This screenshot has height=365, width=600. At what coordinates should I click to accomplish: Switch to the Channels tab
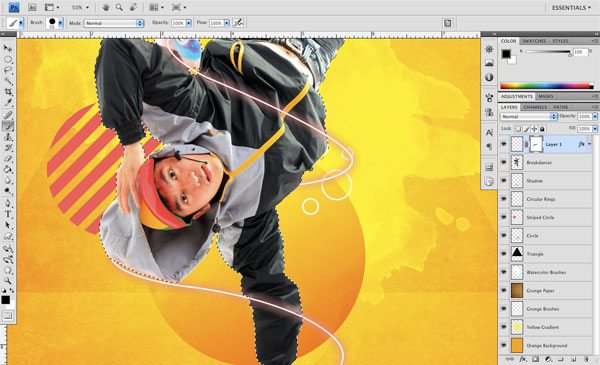(535, 107)
